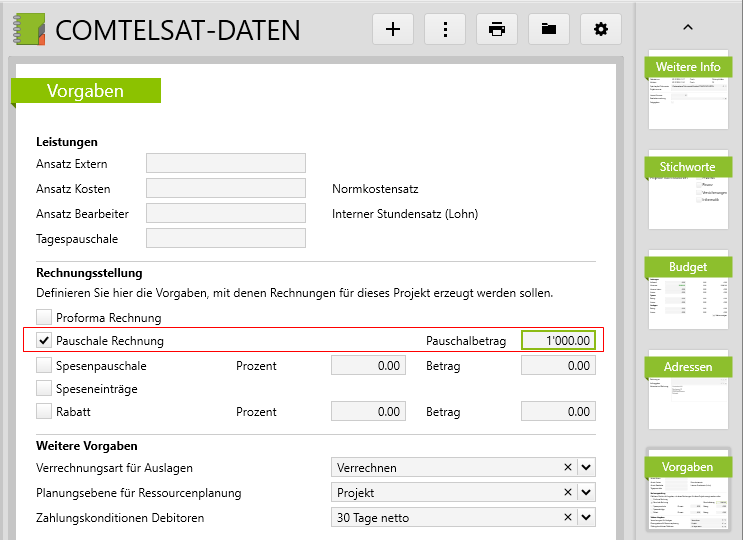Open settings with the gear icon
Screen dimensions: 743x540
[601, 29]
